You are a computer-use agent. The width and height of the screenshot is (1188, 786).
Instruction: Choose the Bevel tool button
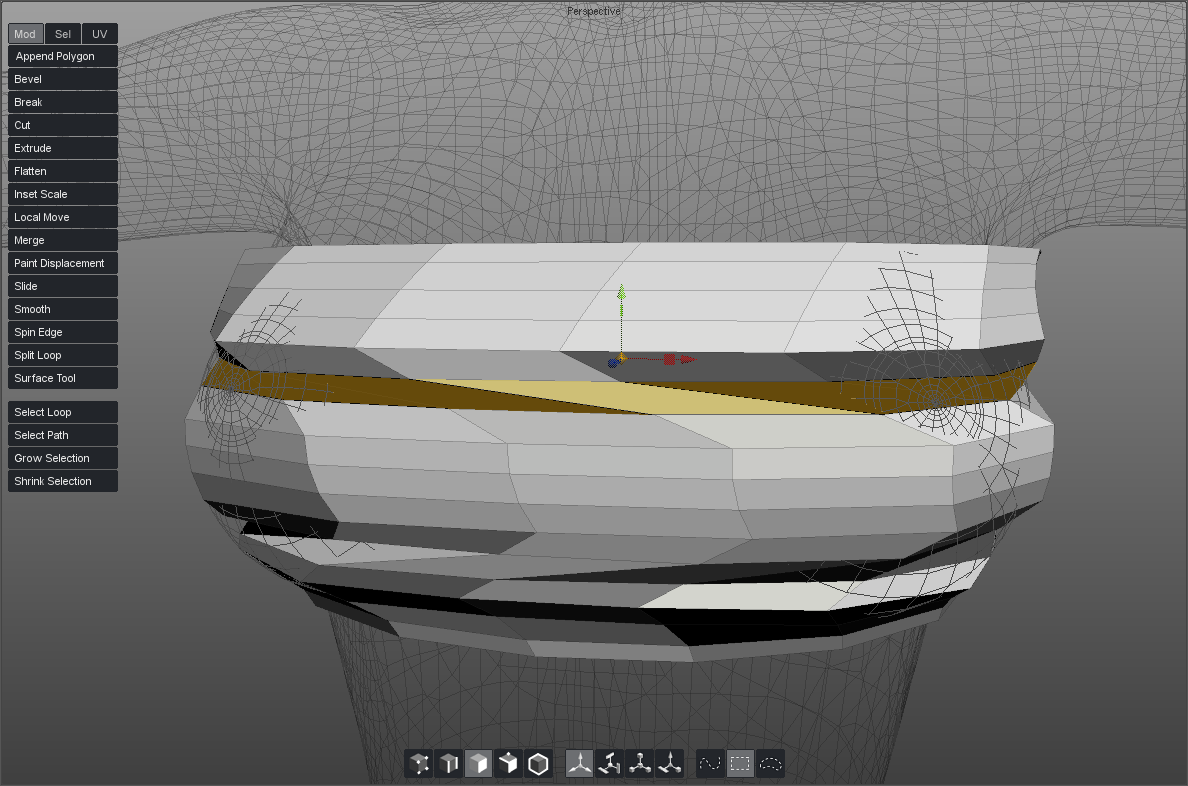(x=63, y=79)
